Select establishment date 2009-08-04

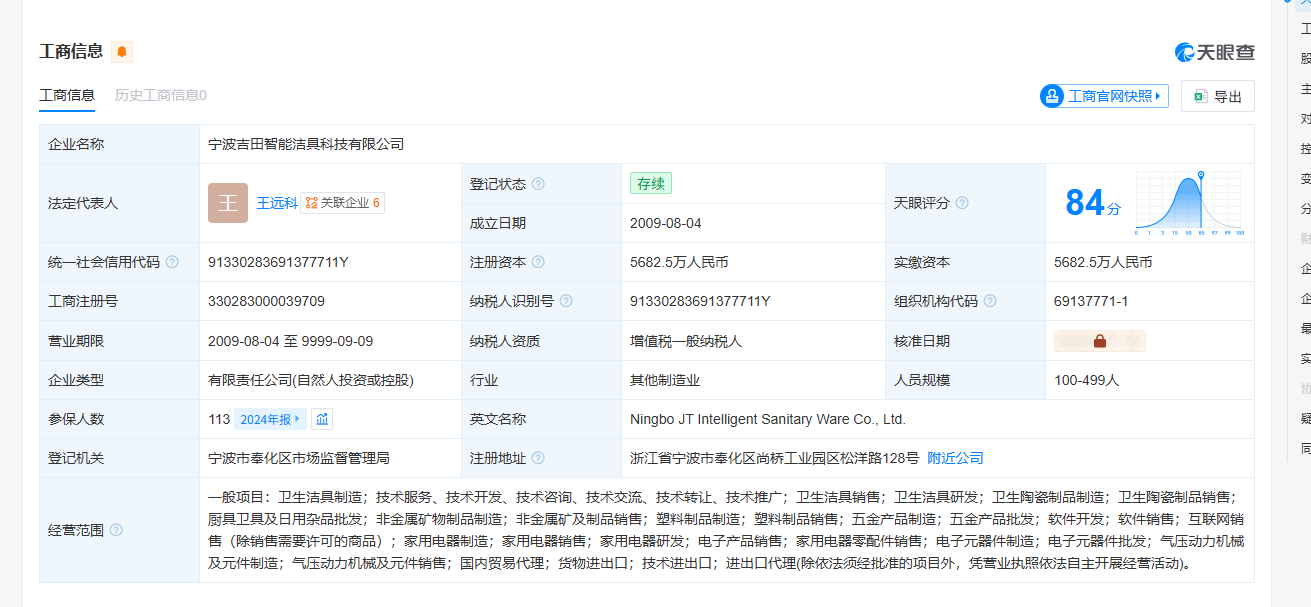click(x=666, y=223)
